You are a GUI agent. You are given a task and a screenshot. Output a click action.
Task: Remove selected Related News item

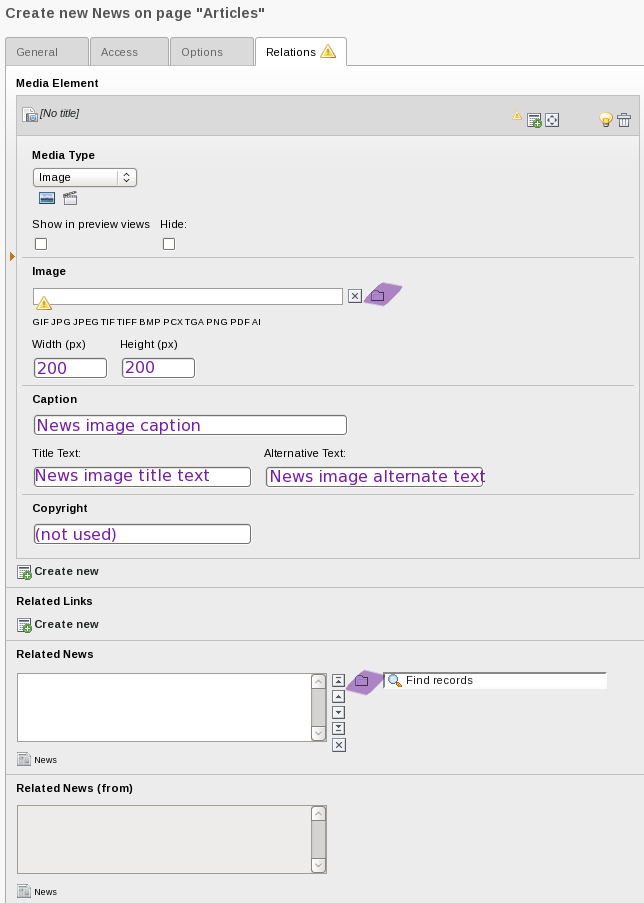pyautogui.click(x=339, y=744)
